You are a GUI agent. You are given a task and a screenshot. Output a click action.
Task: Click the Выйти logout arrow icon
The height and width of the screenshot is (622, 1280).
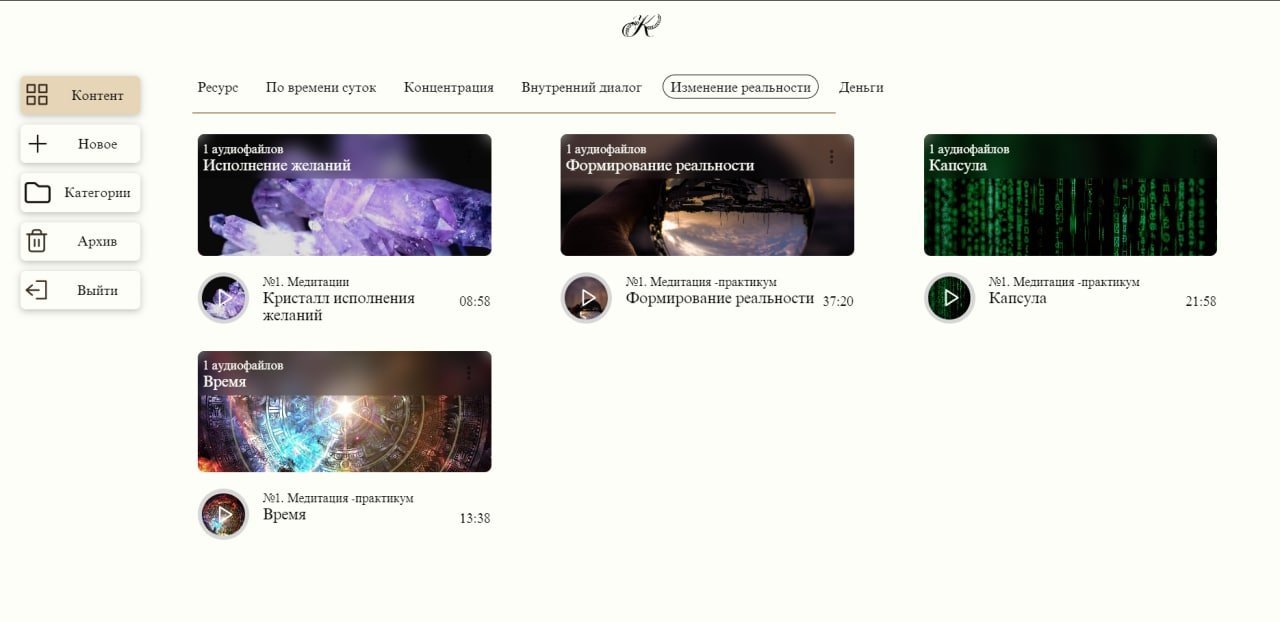pyautogui.click(x=36, y=290)
